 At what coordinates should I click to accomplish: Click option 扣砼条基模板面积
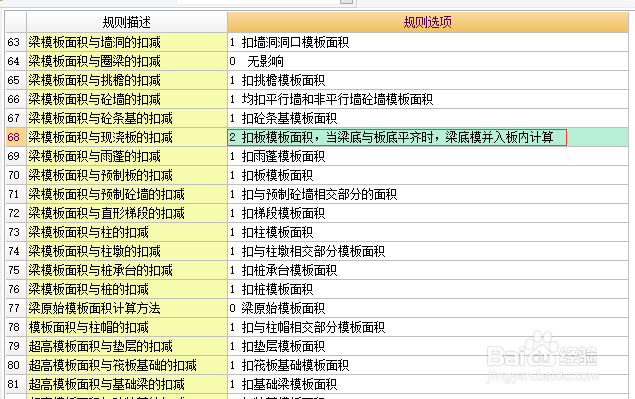coord(428,118)
